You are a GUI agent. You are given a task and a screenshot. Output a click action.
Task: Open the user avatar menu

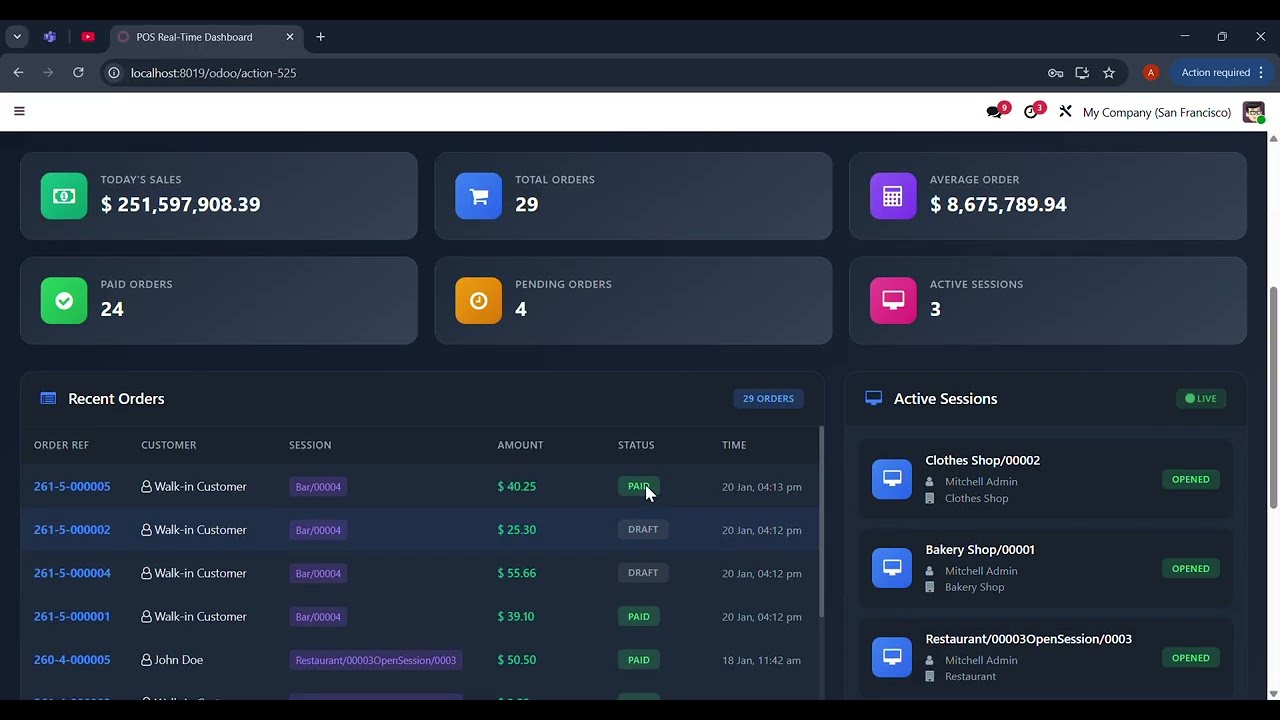click(1253, 112)
